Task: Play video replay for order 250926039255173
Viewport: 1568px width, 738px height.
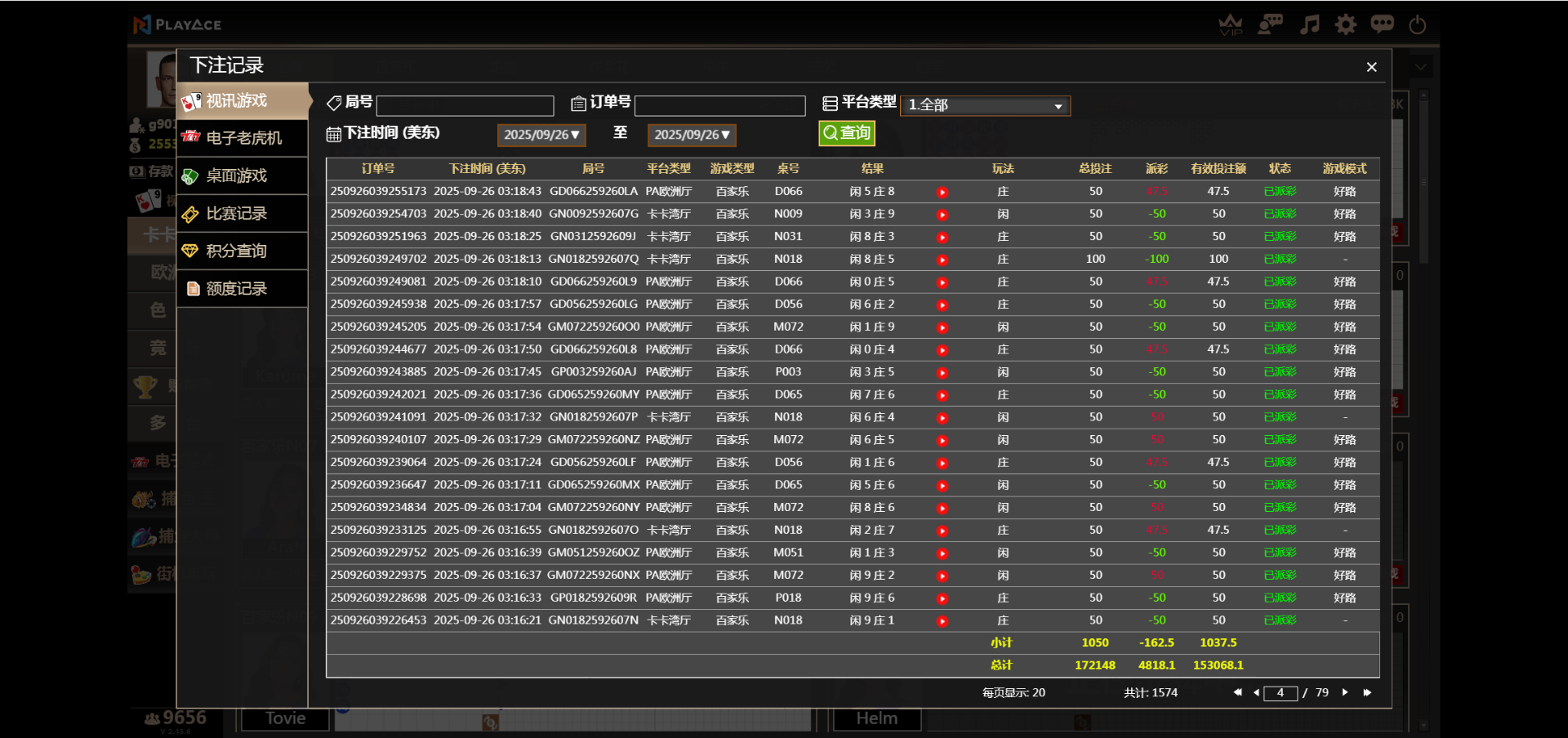Action: click(942, 193)
